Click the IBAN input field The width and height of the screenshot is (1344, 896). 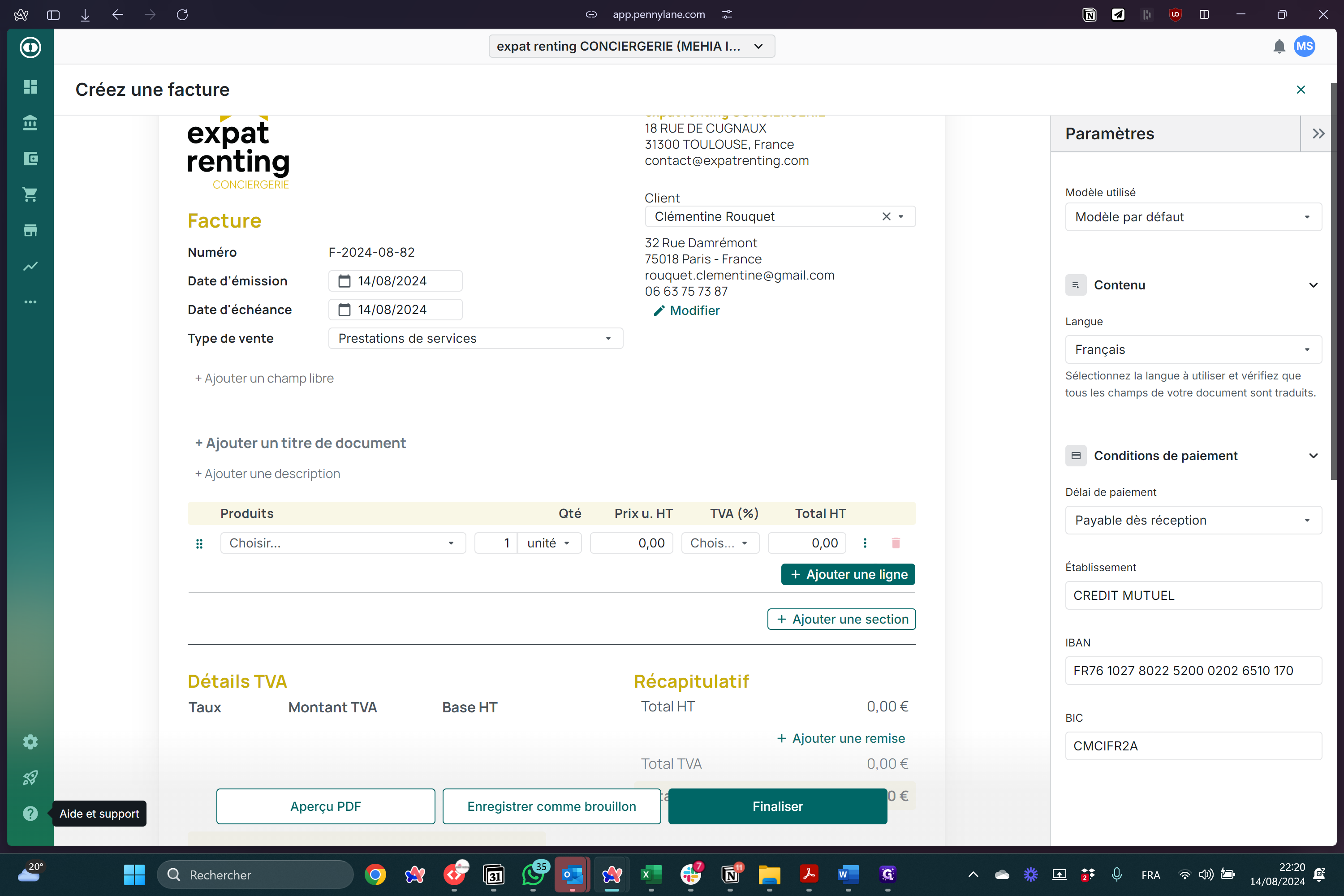1193,671
